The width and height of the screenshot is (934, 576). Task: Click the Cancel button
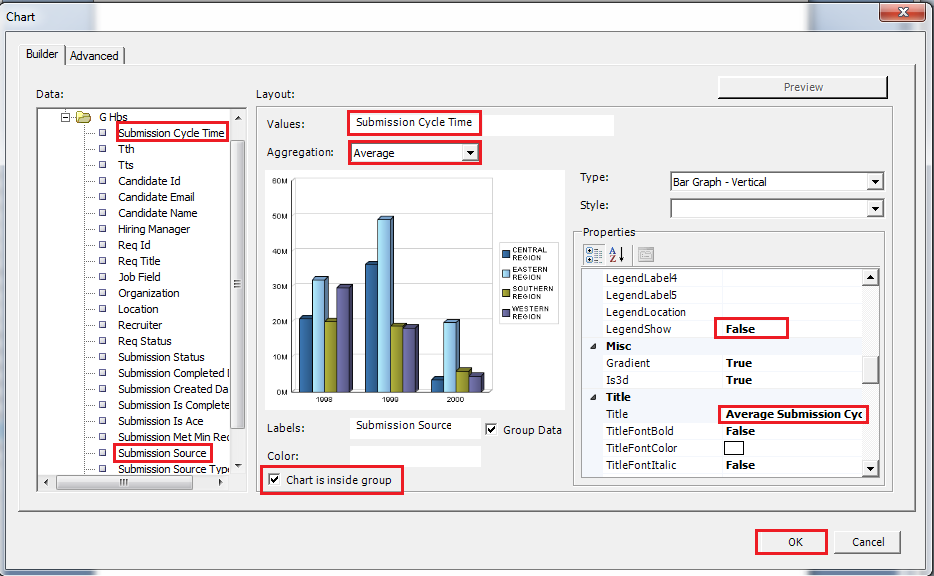868,542
